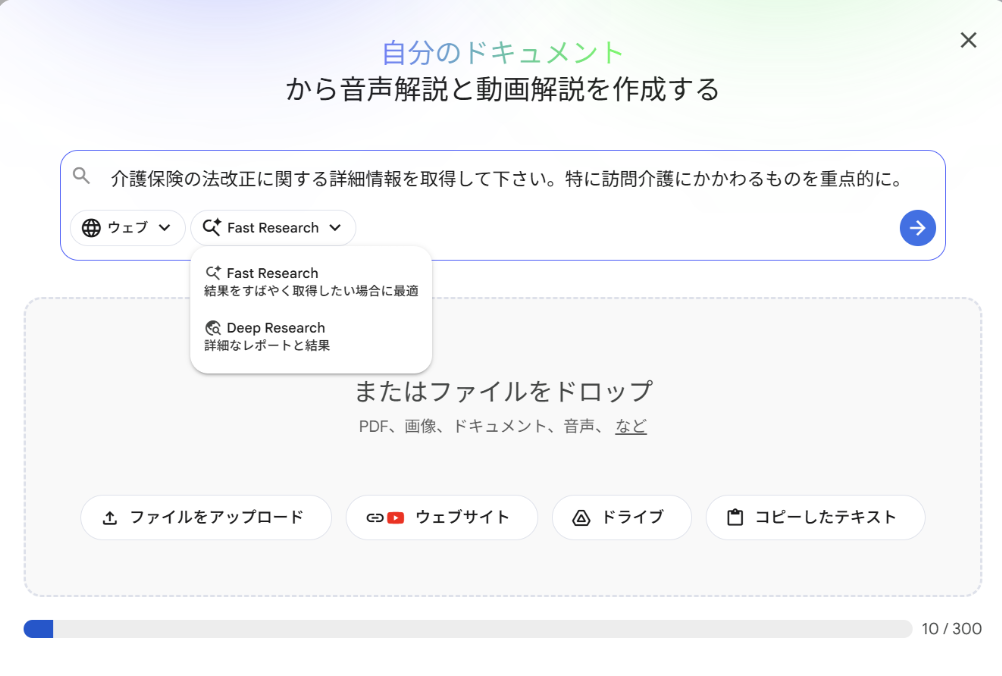The image size is (1002, 676).
Task: Click the globe icon beside ウェブ
Action: click(91, 228)
